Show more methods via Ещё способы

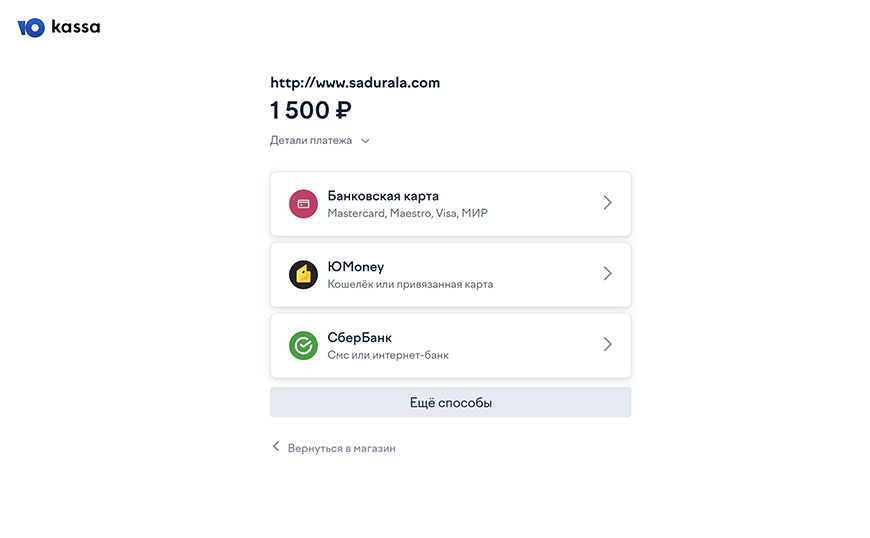point(450,403)
